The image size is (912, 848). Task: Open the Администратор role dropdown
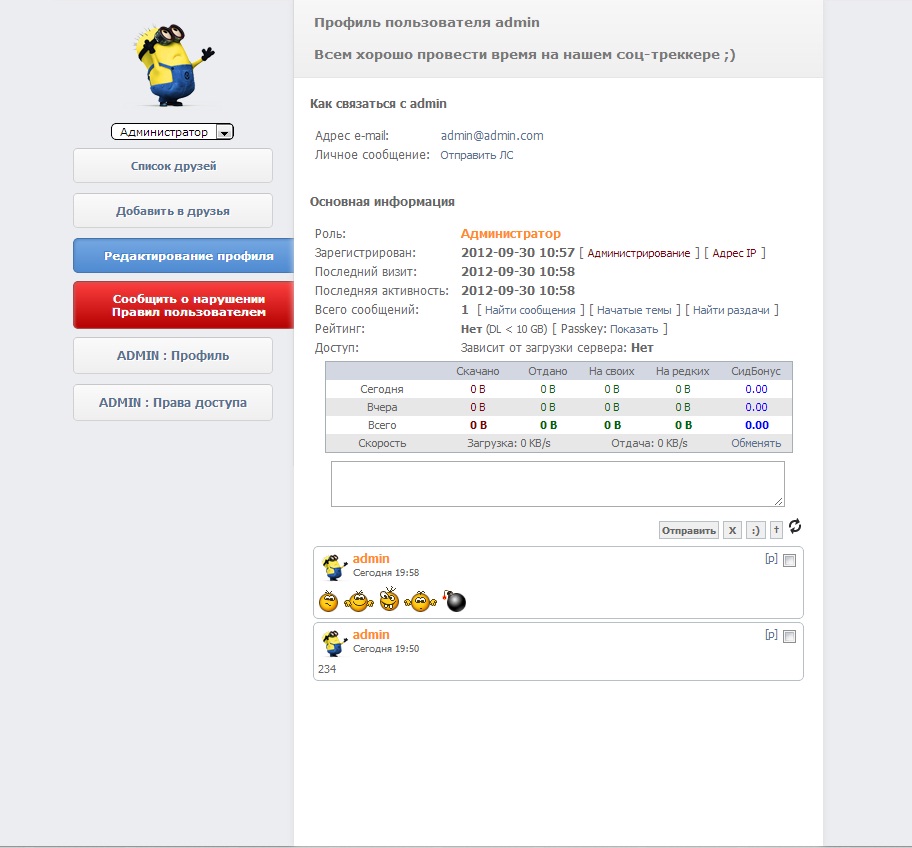(x=172, y=132)
